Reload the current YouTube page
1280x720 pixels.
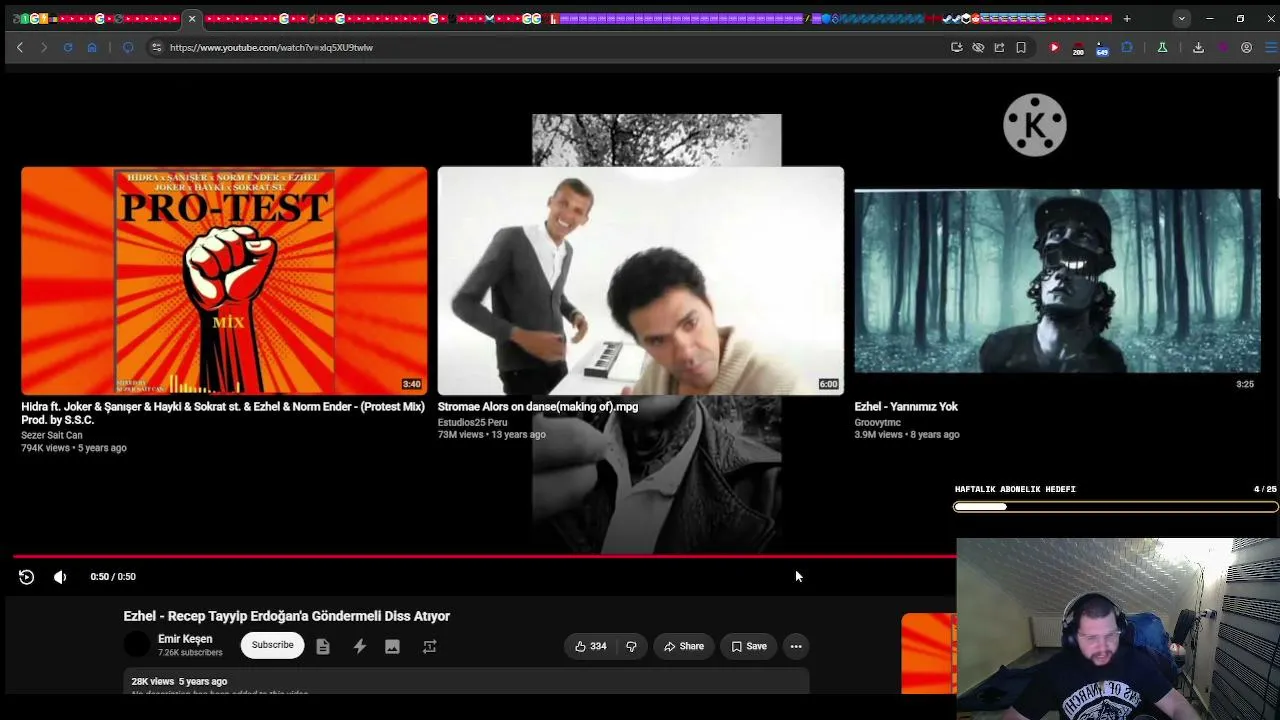(68, 47)
